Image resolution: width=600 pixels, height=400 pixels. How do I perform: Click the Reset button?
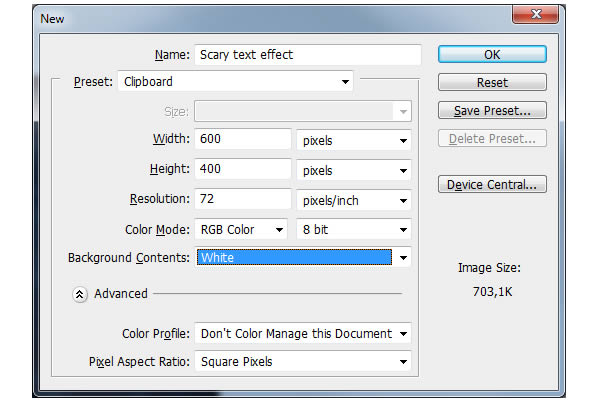(x=492, y=82)
